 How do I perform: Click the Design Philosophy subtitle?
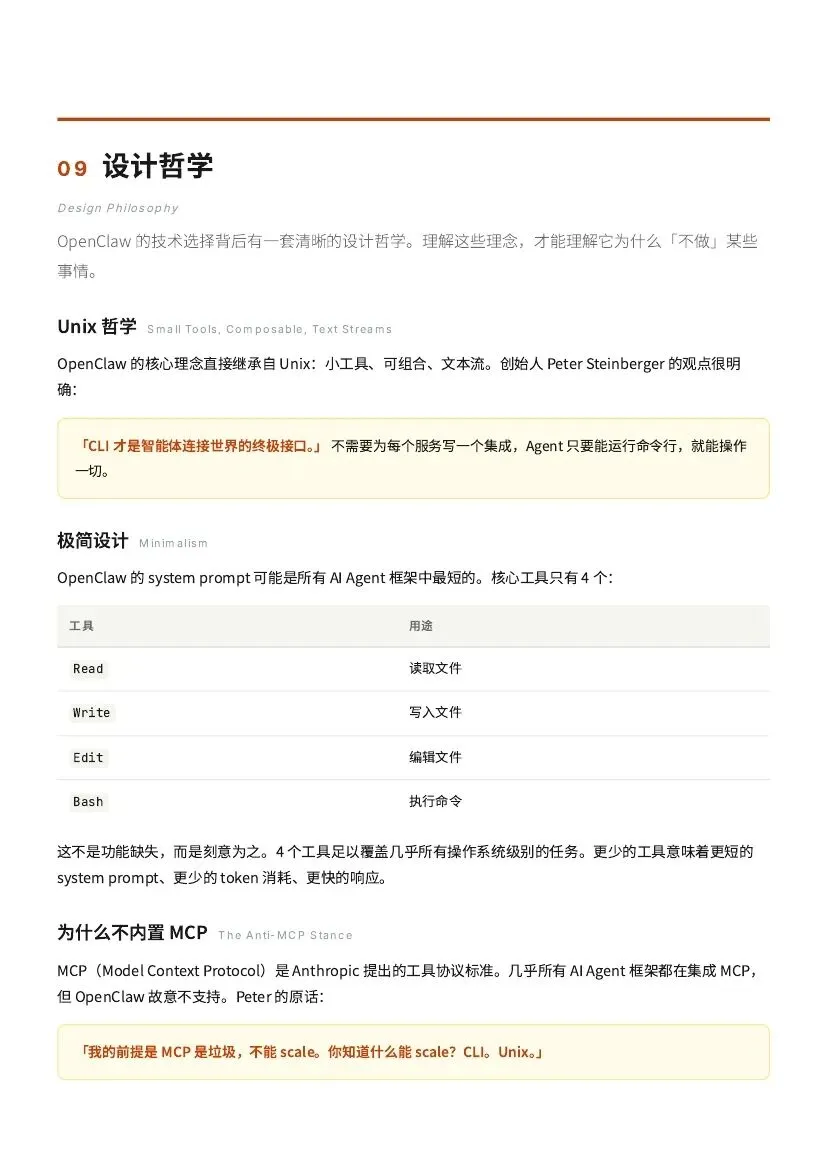point(118,208)
